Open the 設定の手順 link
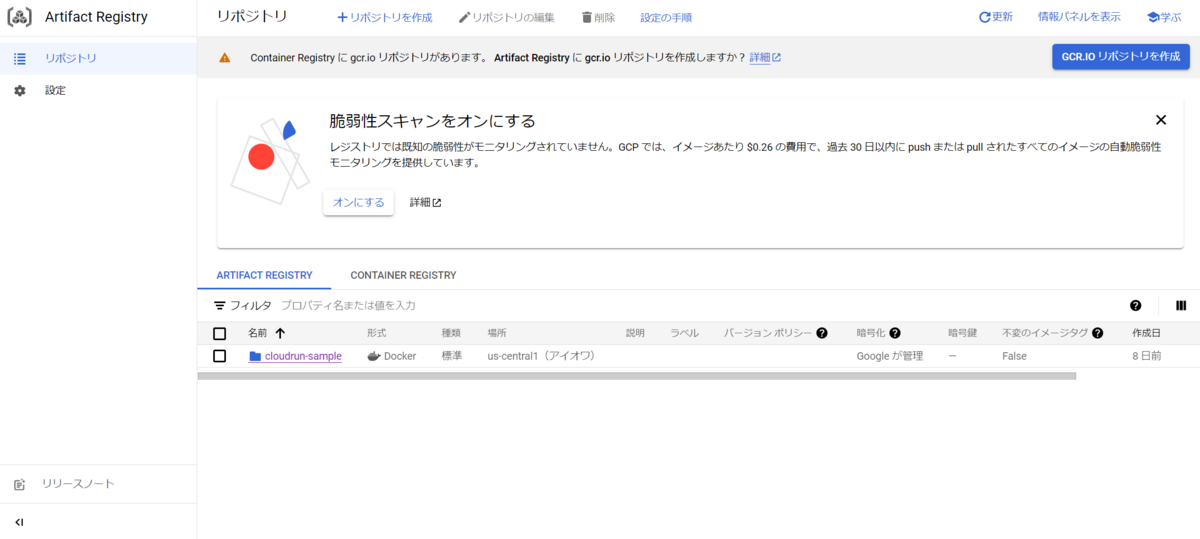 tap(666, 18)
